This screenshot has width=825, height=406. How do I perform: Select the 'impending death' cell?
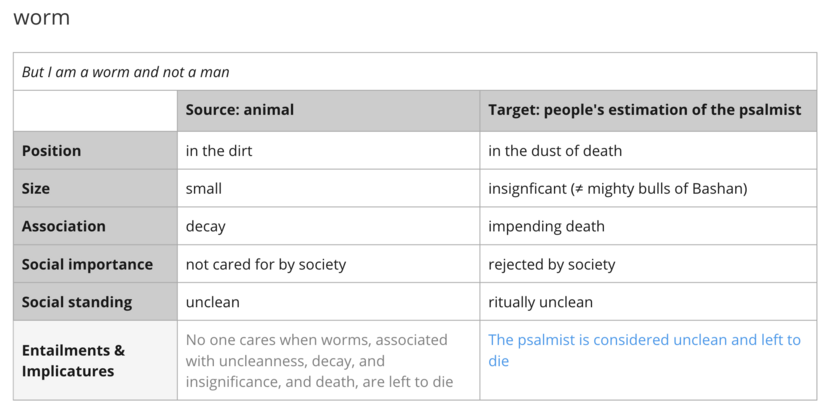(x=546, y=226)
